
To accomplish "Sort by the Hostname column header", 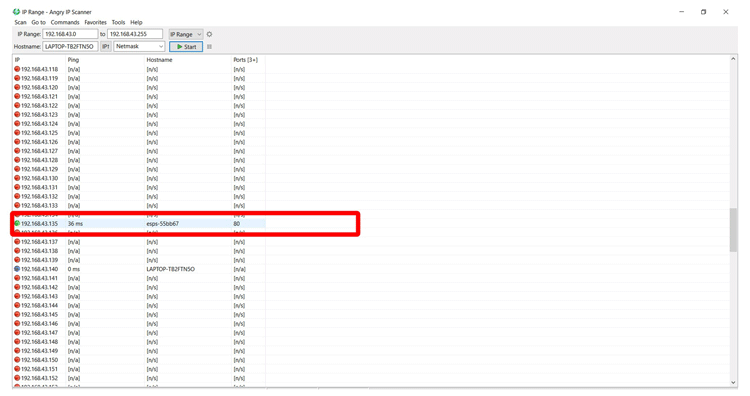I will coord(188,60).
